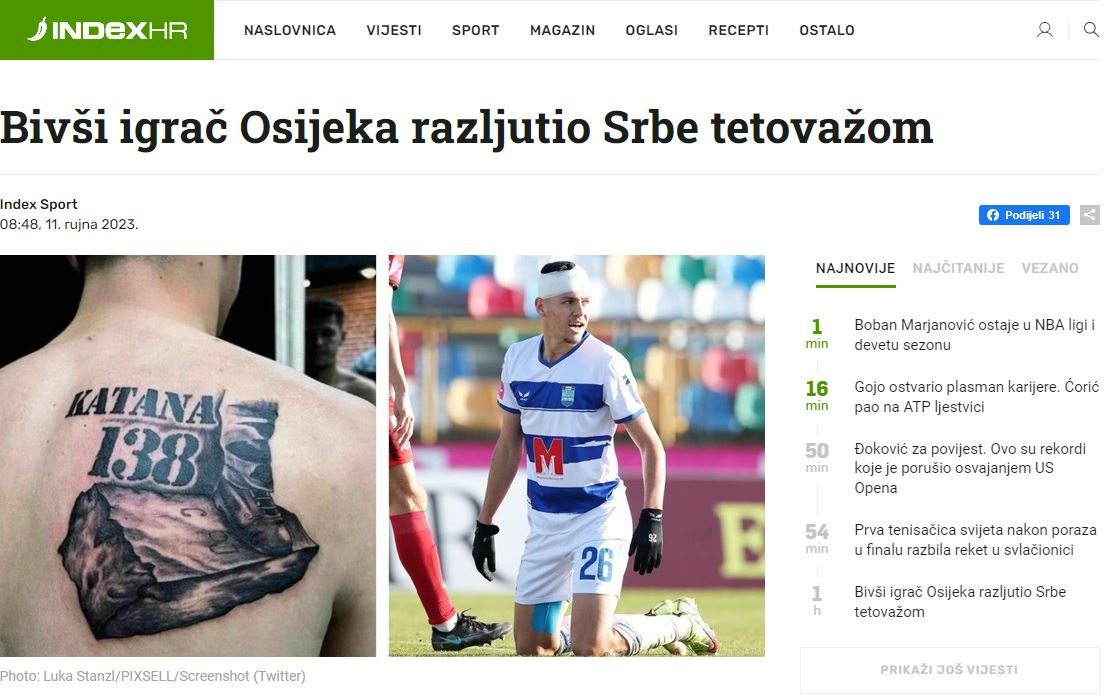Screen dimensions: 1106x696
Task: Select the NAJNOVIJE tab
Action: [855, 268]
